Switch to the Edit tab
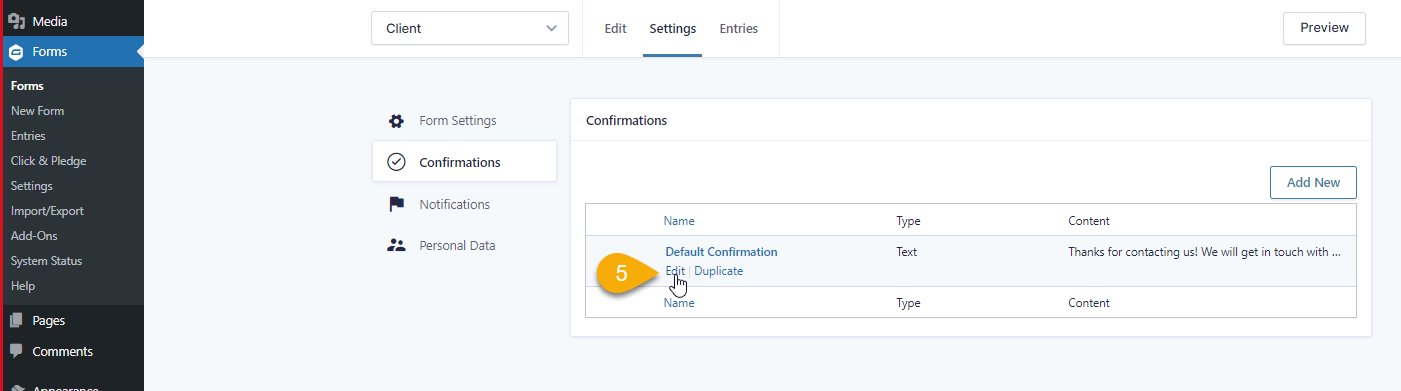The width and height of the screenshot is (1401, 391). click(x=615, y=29)
